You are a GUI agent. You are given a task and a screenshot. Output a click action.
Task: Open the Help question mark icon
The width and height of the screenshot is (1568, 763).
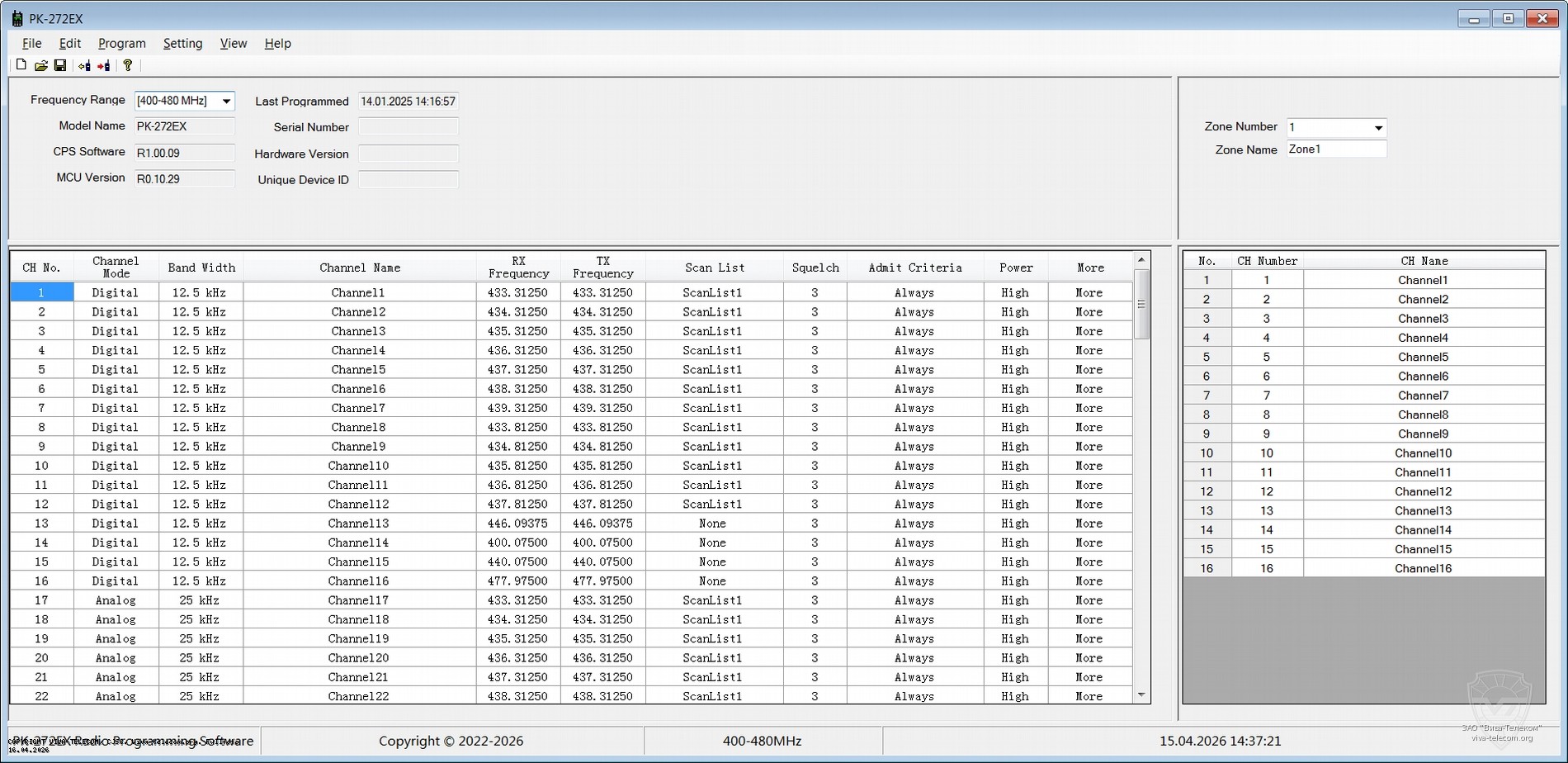point(128,65)
